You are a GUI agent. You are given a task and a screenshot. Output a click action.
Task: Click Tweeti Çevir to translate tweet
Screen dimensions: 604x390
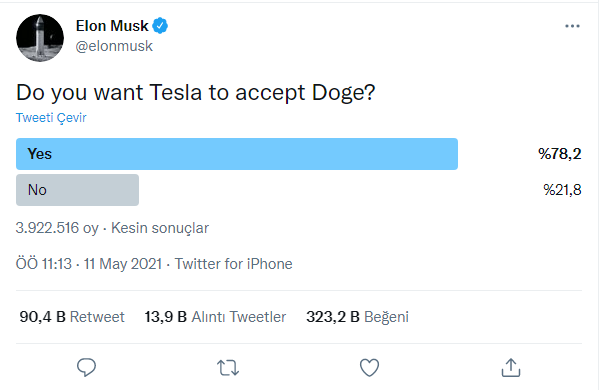pos(51,118)
